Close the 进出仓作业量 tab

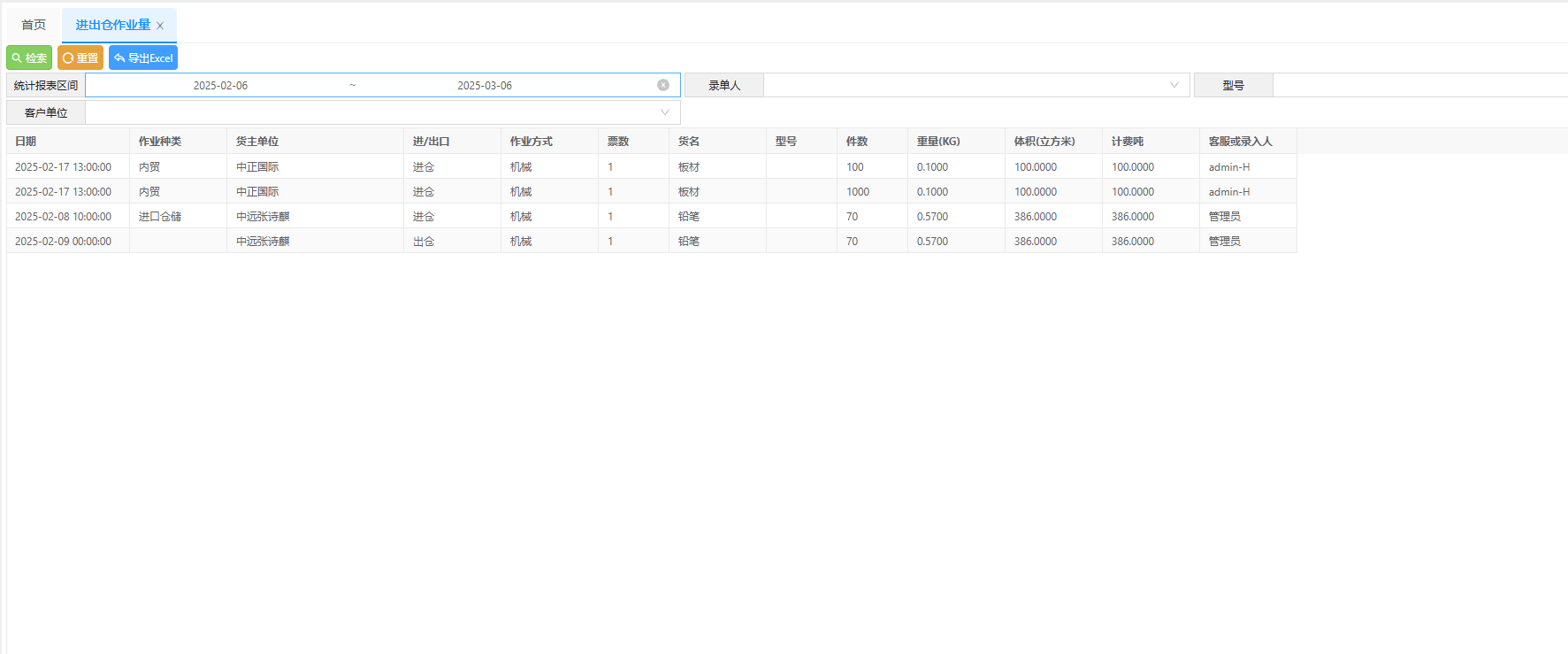pyautogui.click(x=160, y=26)
